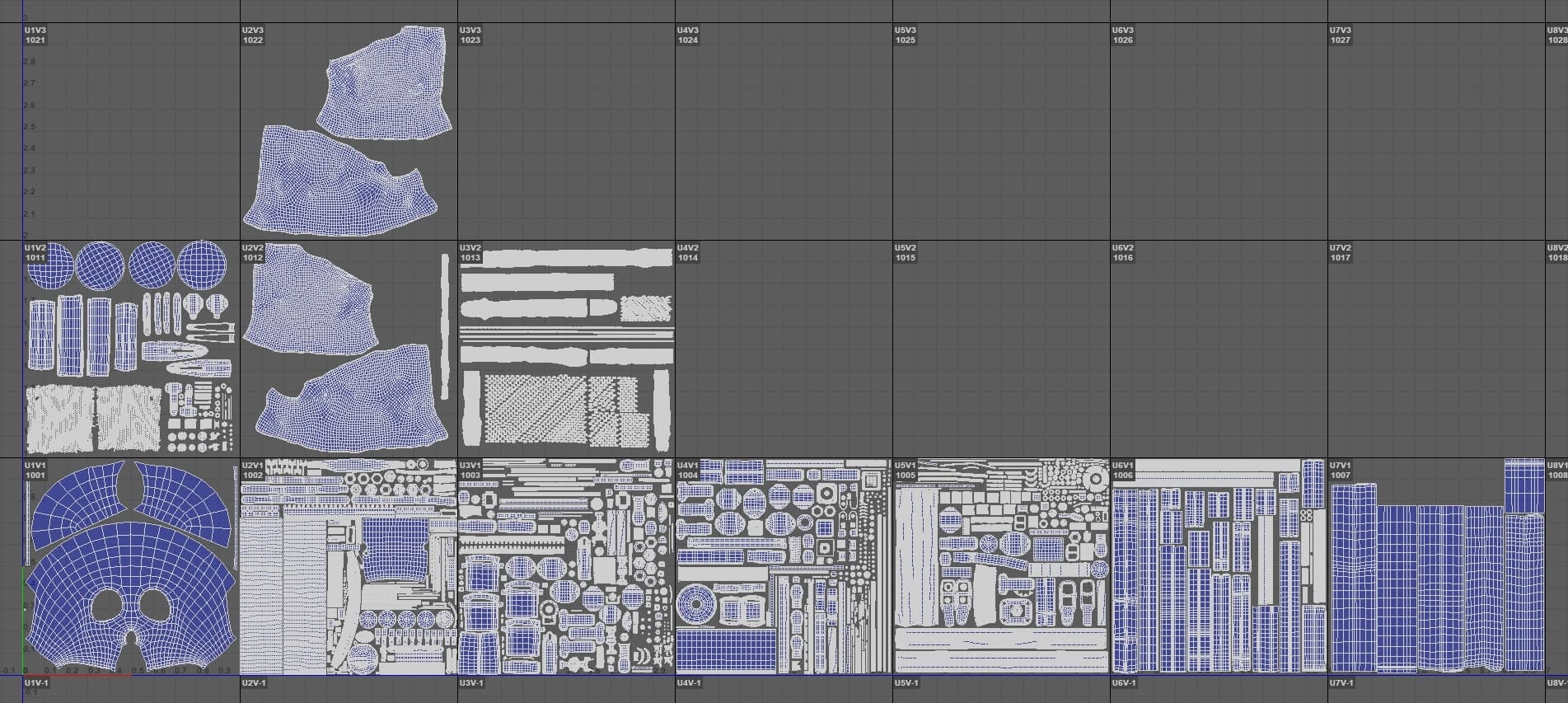Screen dimensions: 1568x703
Task: Click the U3V2 1013 tile label
Action: point(470,252)
